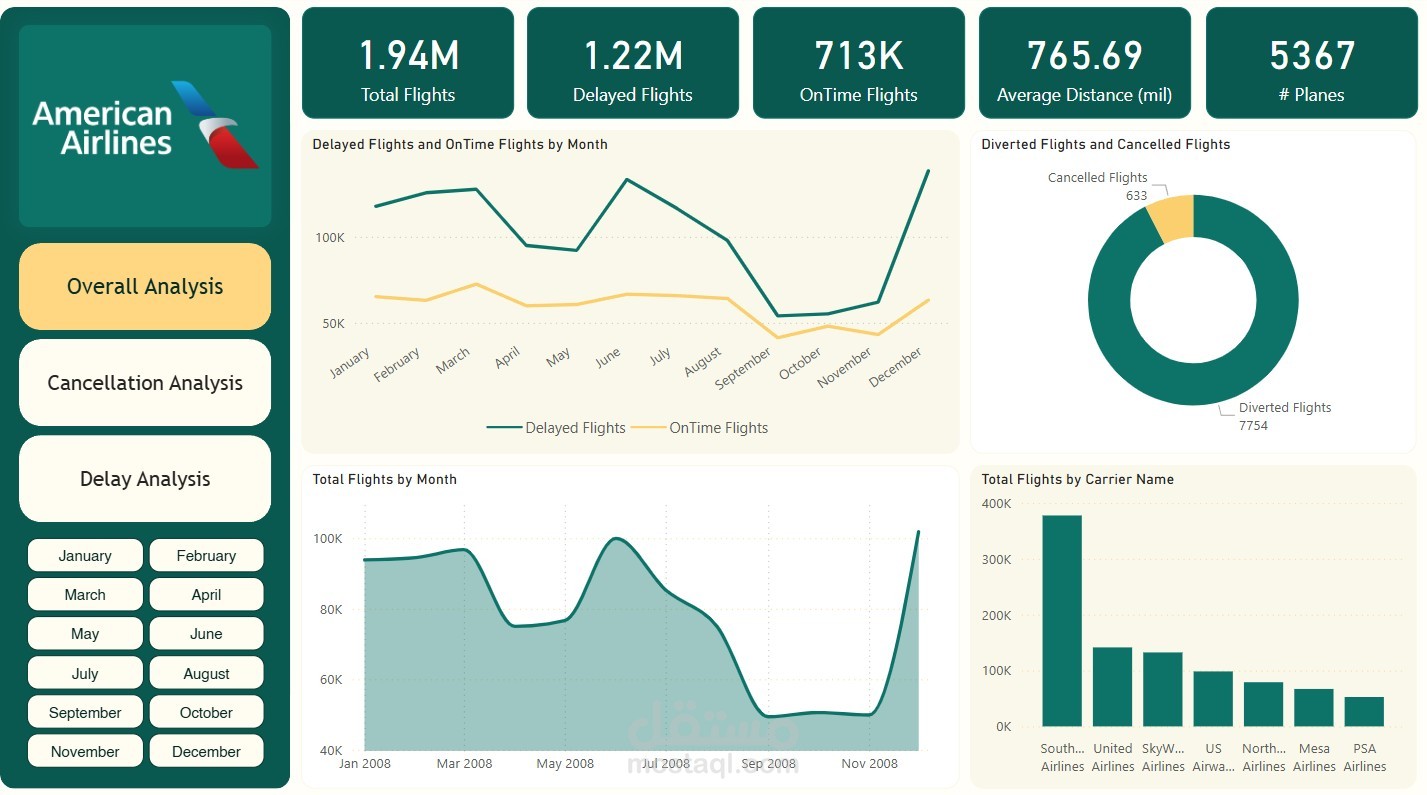Select May in month slicer
This screenshot has height=795, width=1427.
tap(85, 633)
